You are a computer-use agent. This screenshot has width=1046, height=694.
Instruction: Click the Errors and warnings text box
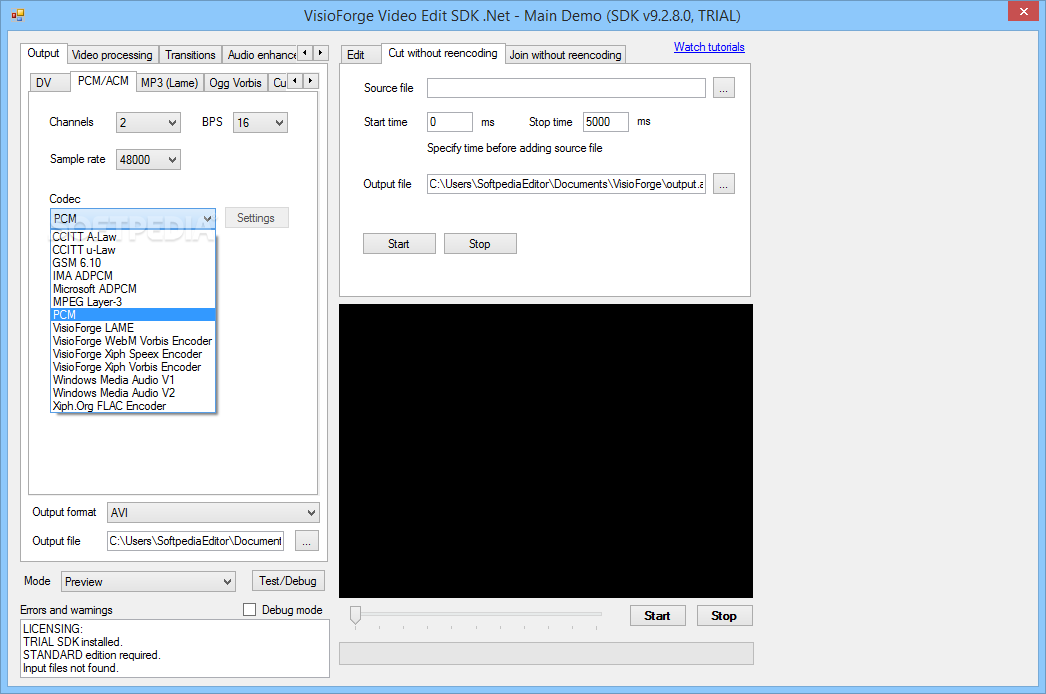click(175, 649)
